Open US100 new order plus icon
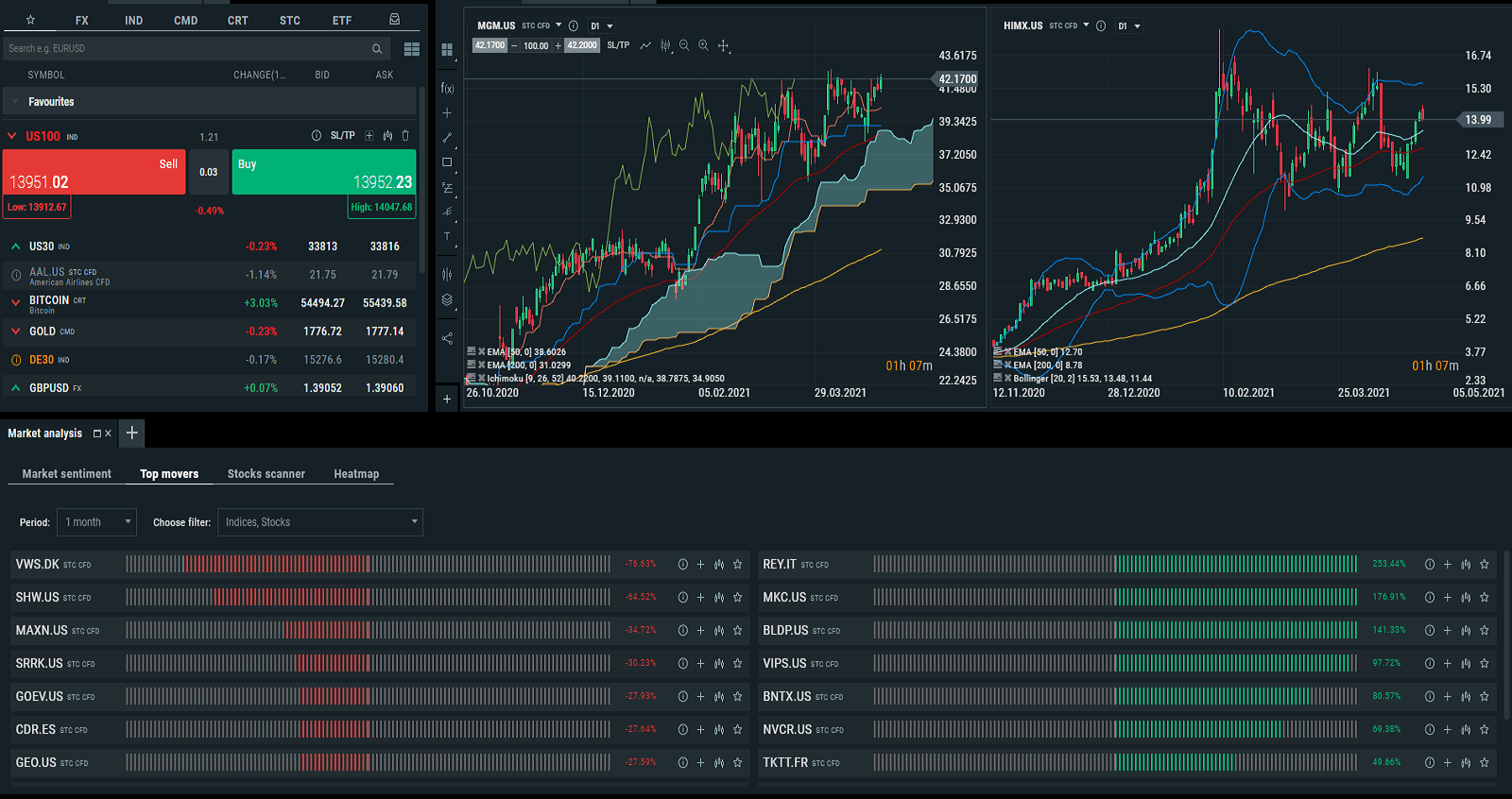This screenshot has height=799, width=1512. (369, 136)
